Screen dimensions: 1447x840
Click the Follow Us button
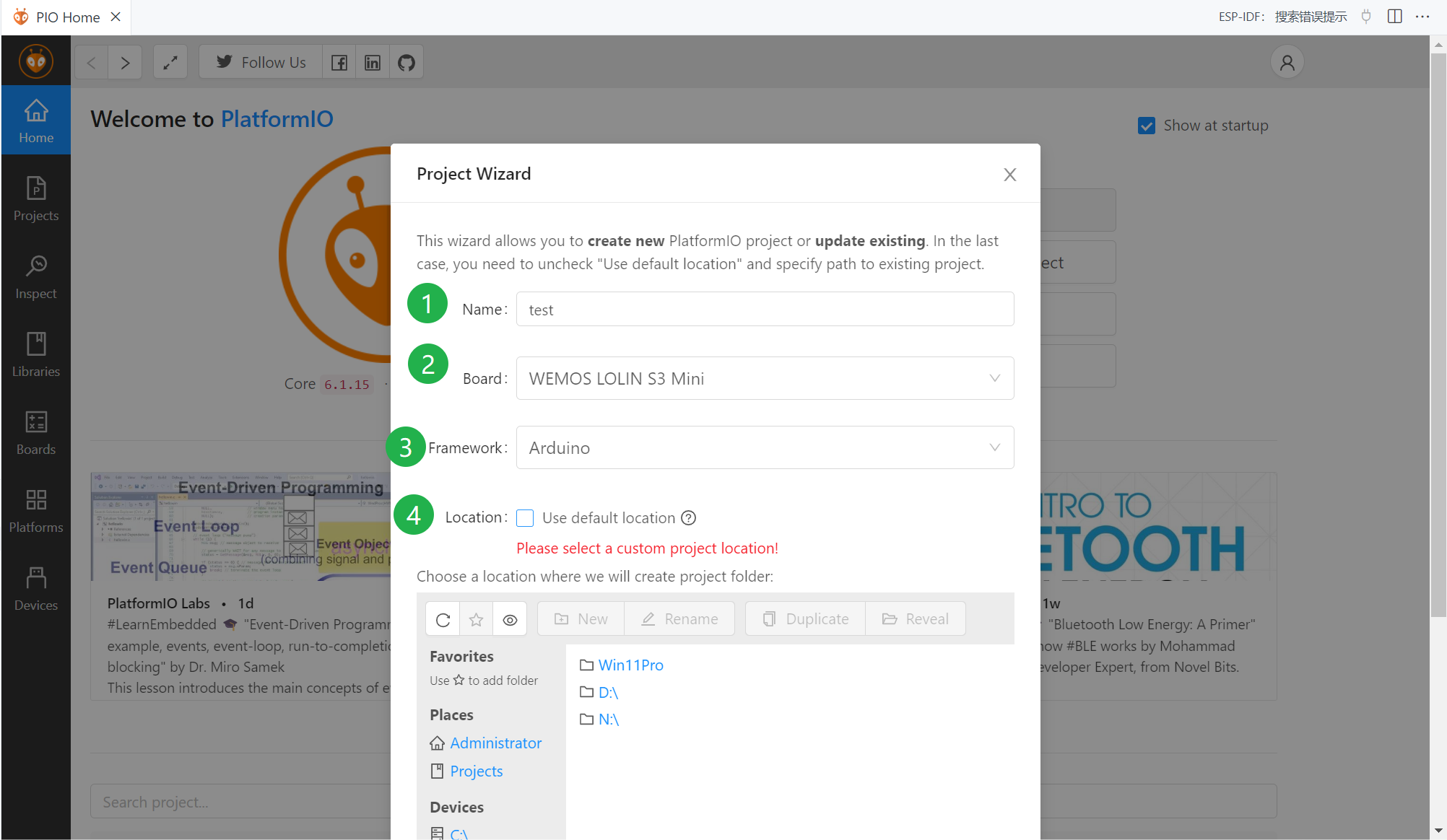click(261, 63)
